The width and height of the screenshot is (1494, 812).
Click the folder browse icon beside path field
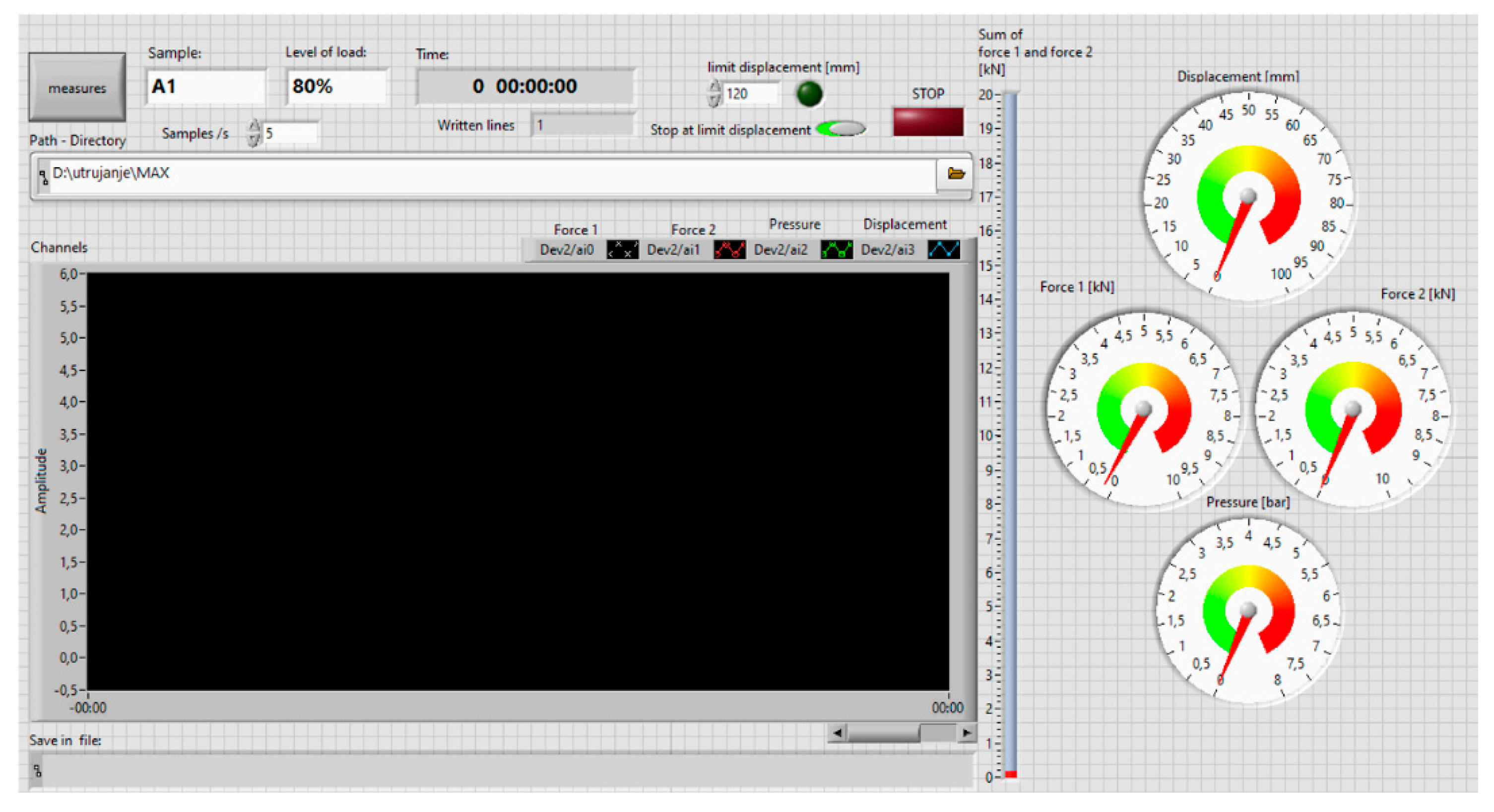tap(955, 173)
